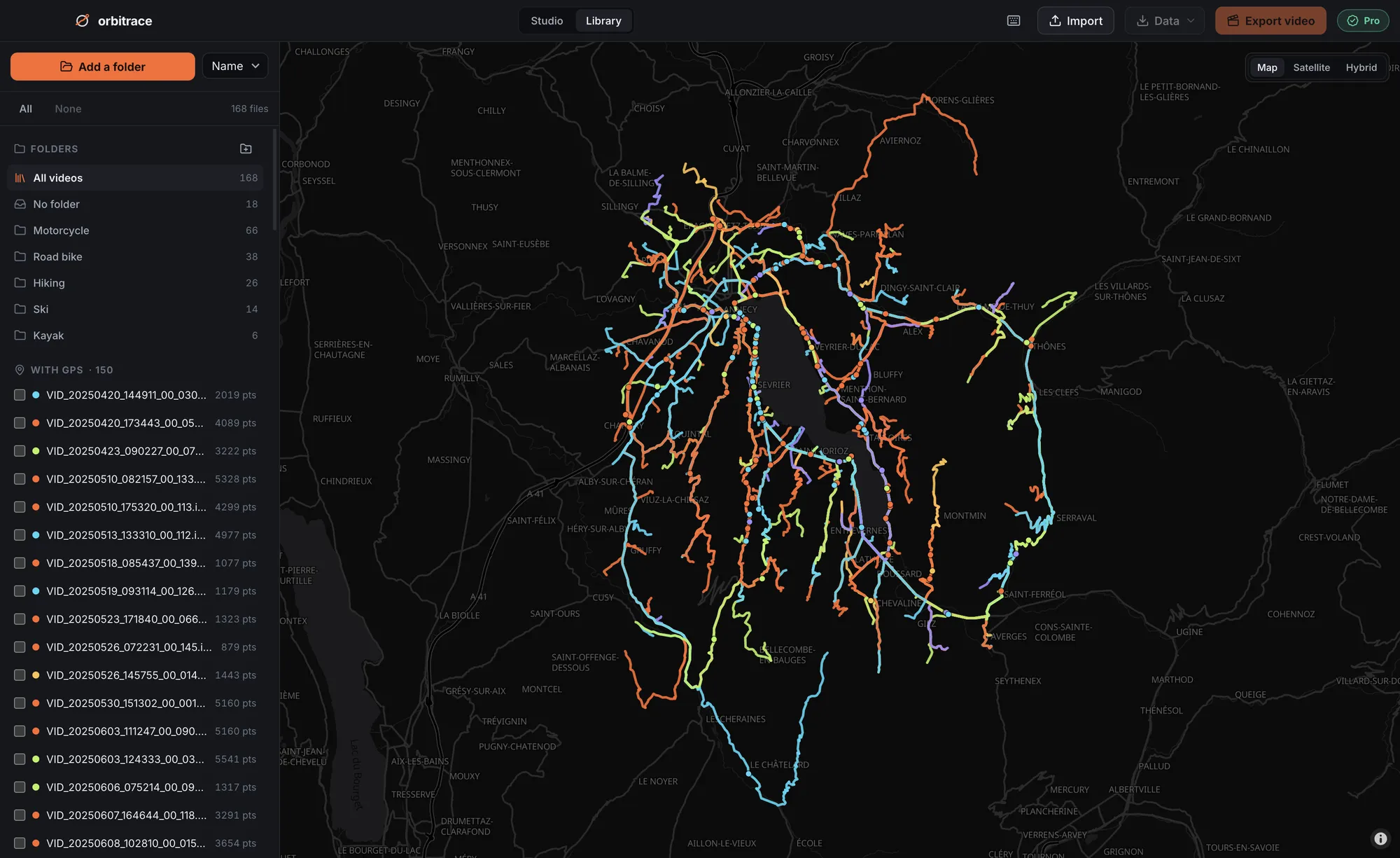The width and height of the screenshot is (1400, 858).
Task: Open the Name sort dropdown
Action: pos(235,66)
